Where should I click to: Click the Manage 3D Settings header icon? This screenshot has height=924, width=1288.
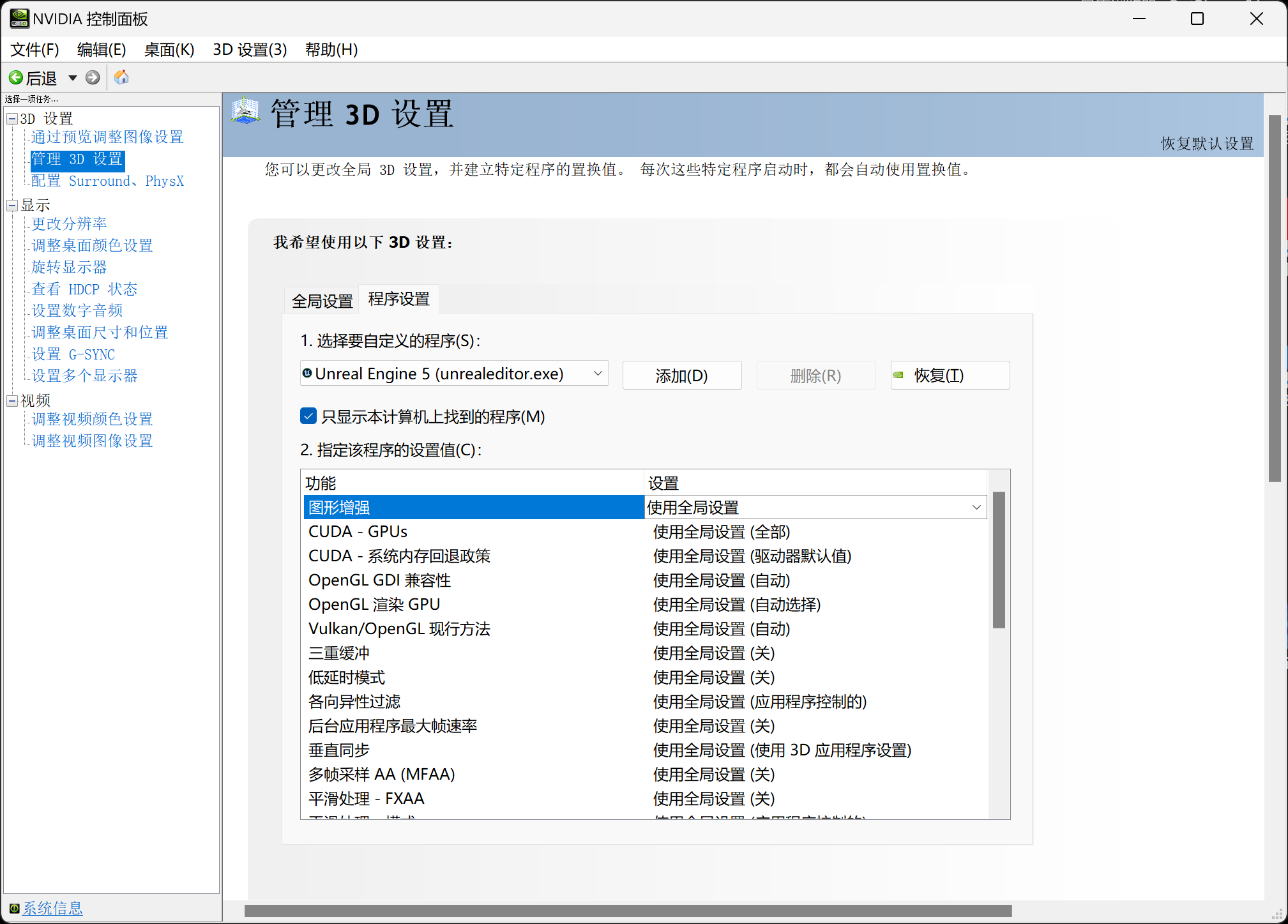tap(246, 111)
